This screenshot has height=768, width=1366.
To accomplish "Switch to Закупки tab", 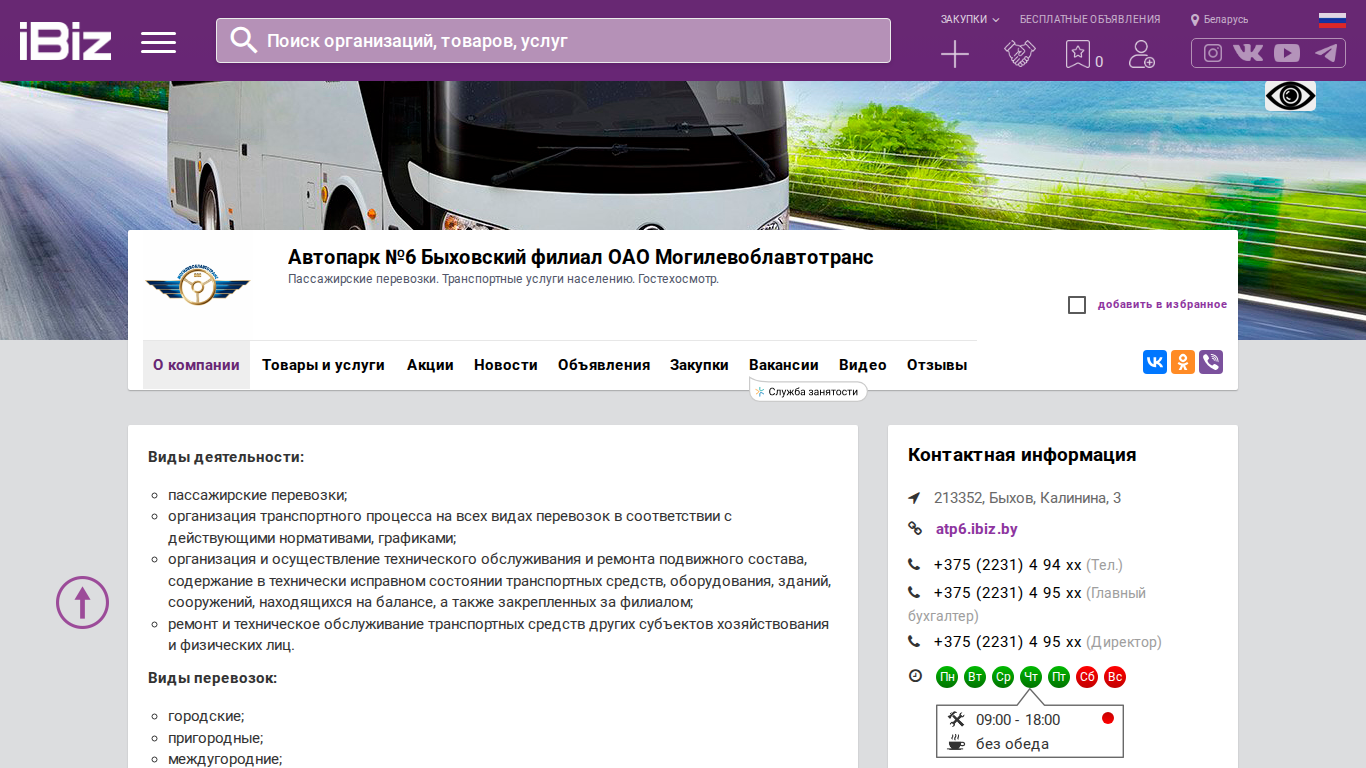I will coord(699,365).
